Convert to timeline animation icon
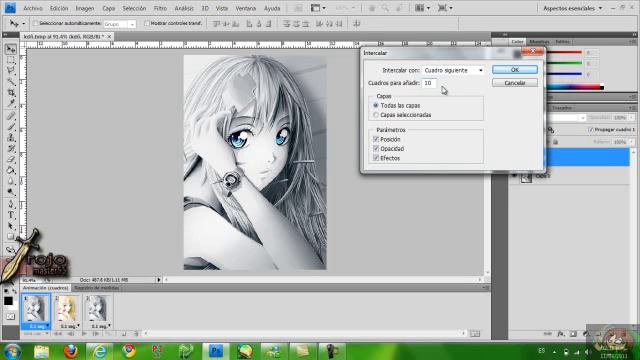The height and width of the screenshot is (360, 640). click(x=475, y=334)
